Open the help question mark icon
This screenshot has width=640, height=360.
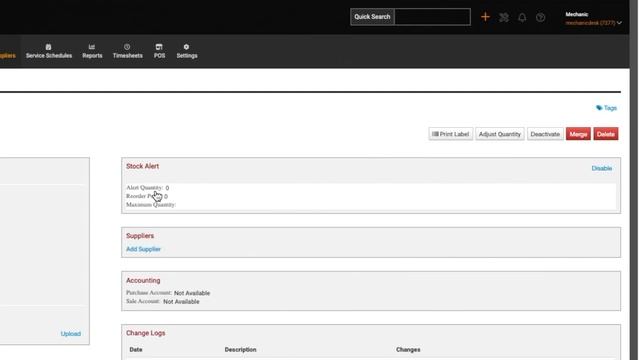[540, 17]
